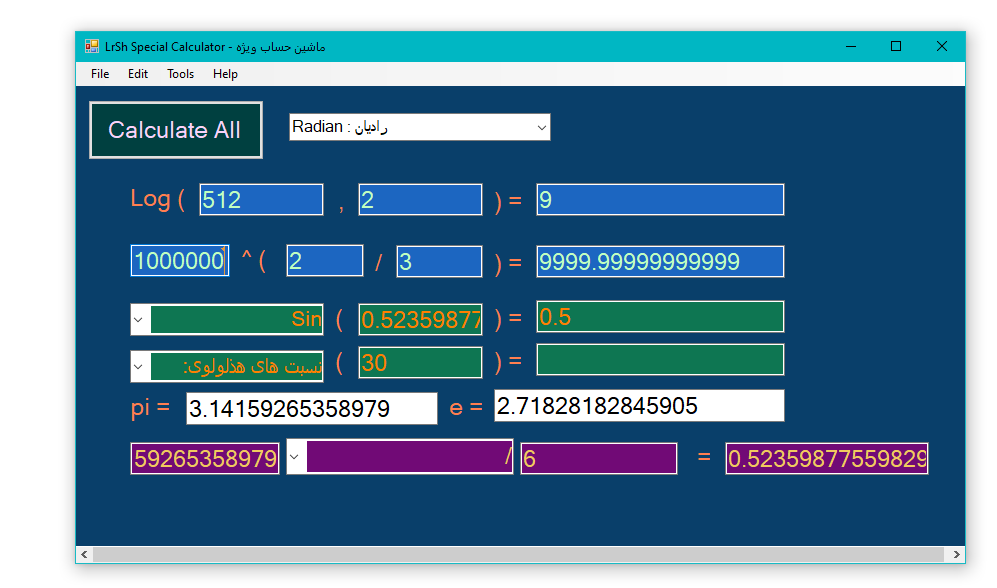Open the Tools menu
The image size is (997, 588).
(181, 74)
